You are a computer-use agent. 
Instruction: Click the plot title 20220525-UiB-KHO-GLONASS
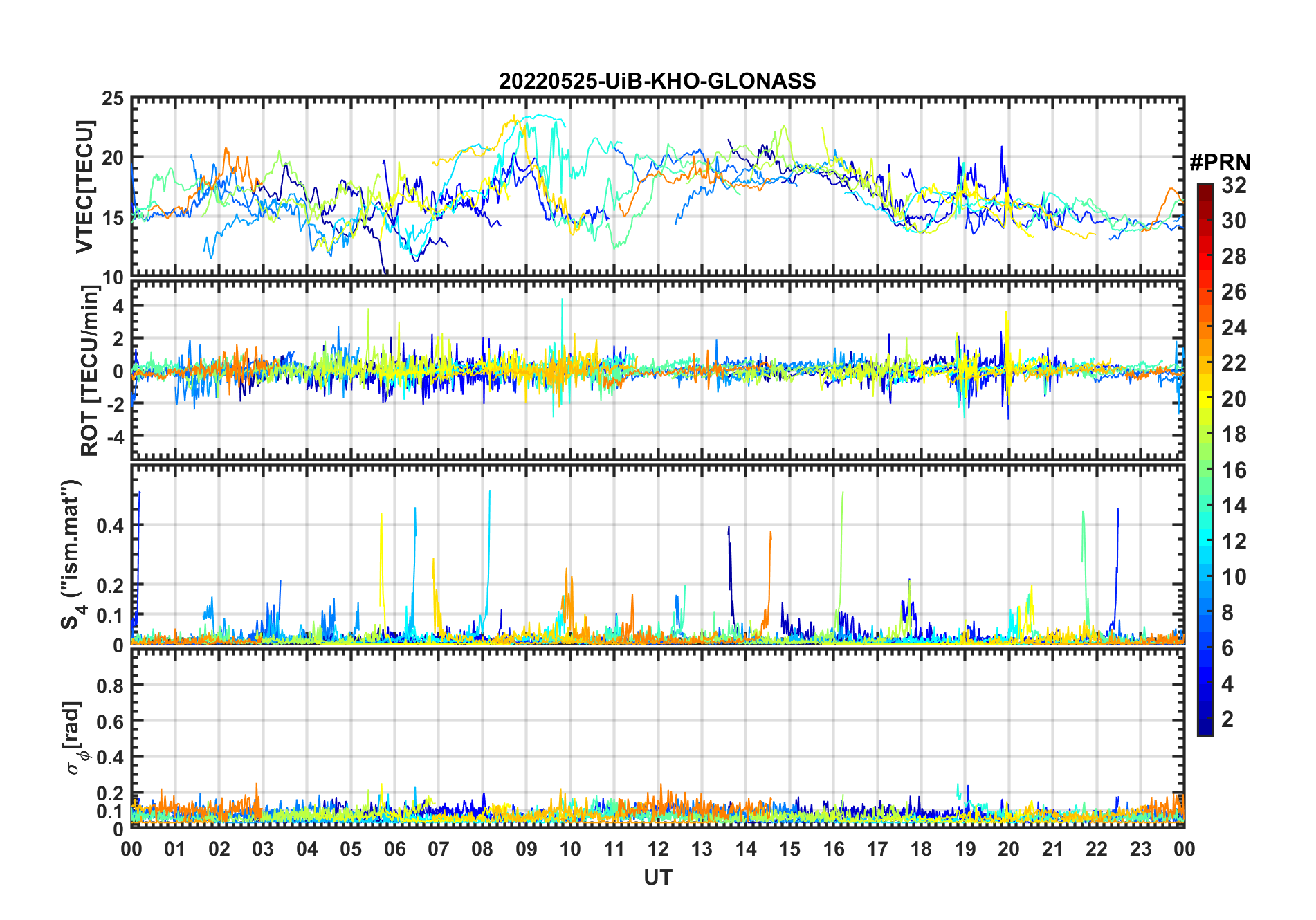657,82
